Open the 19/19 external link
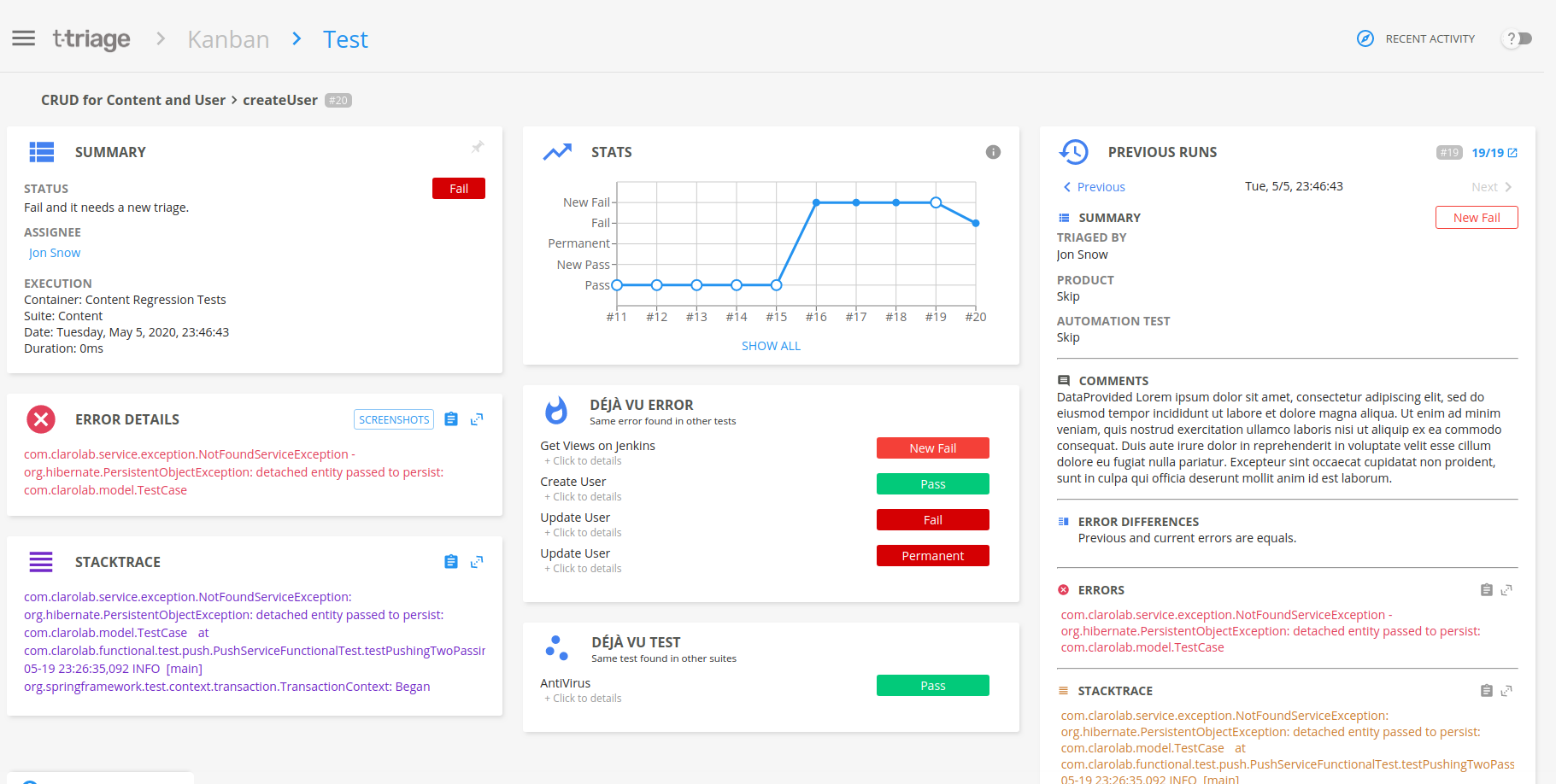This screenshot has height=784, width=1556. click(x=1494, y=153)
